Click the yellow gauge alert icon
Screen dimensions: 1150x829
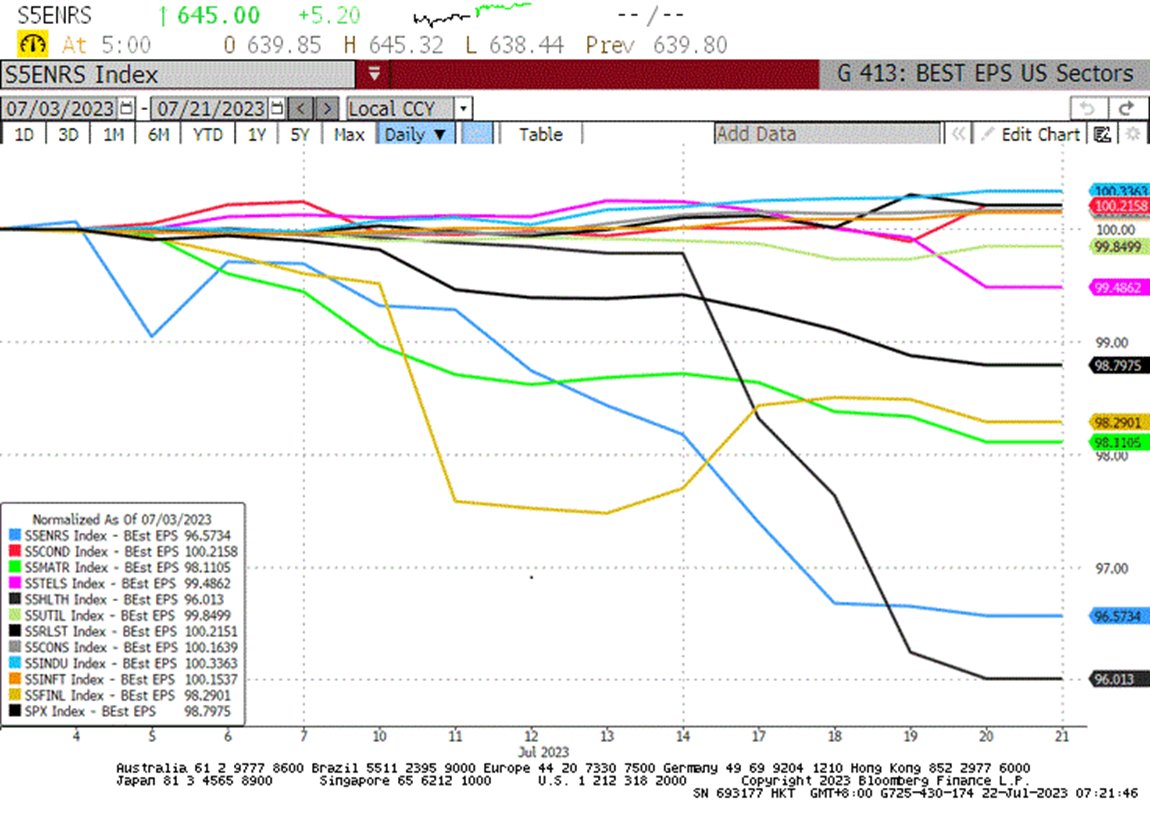coord(32,44)
